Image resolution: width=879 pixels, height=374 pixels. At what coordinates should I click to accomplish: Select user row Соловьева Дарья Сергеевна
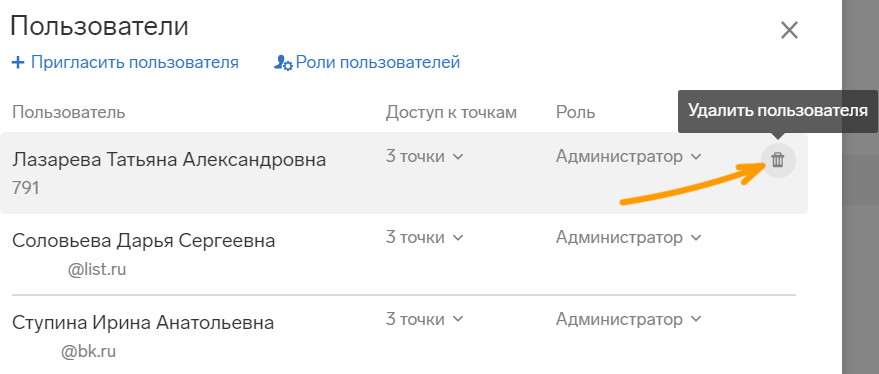tap(404, 255)
